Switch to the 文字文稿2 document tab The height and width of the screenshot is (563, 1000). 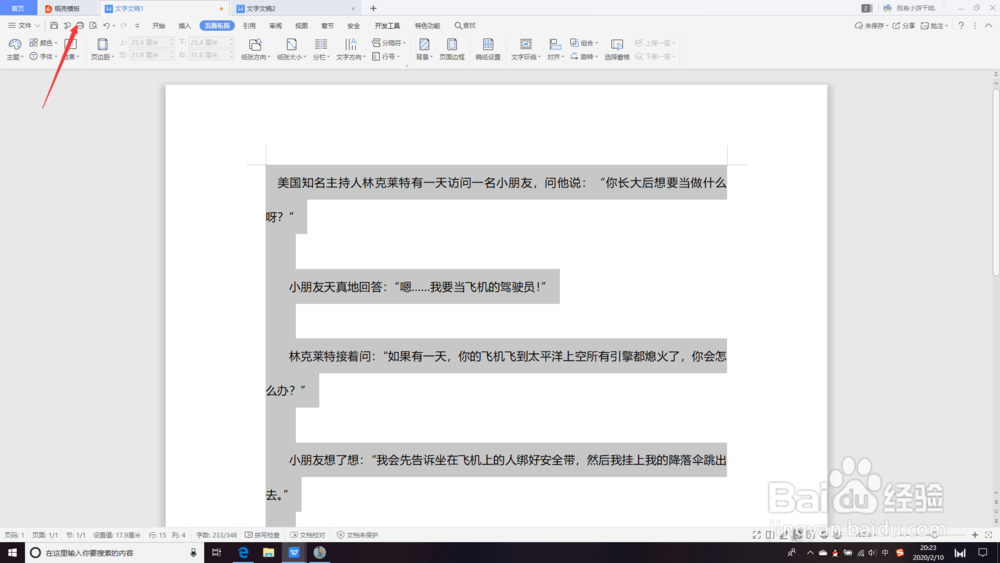295,8
